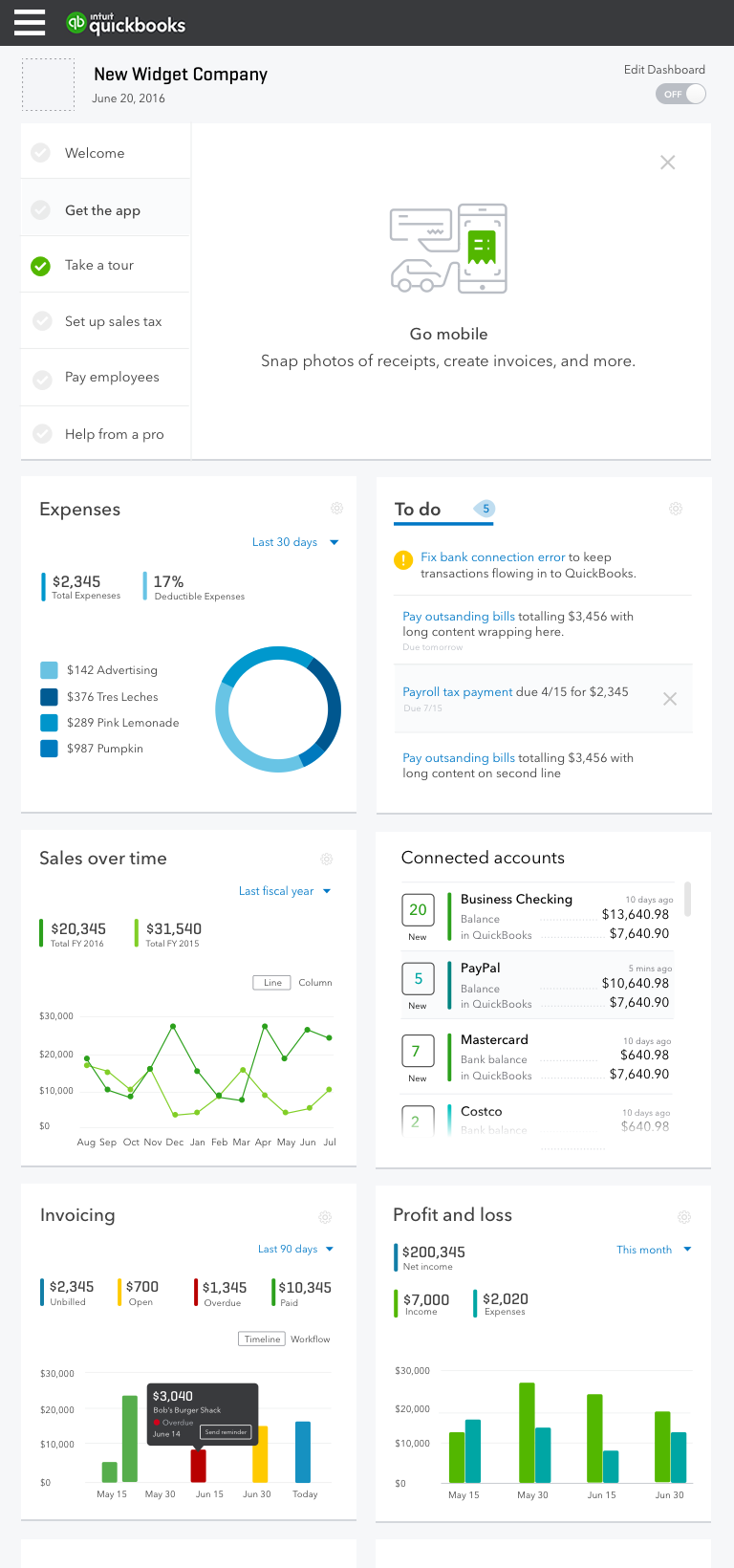Check the Help from a pro circle
Image resolution: width=734 pixels, height=1568 pixels.
(x=42, y=434)
